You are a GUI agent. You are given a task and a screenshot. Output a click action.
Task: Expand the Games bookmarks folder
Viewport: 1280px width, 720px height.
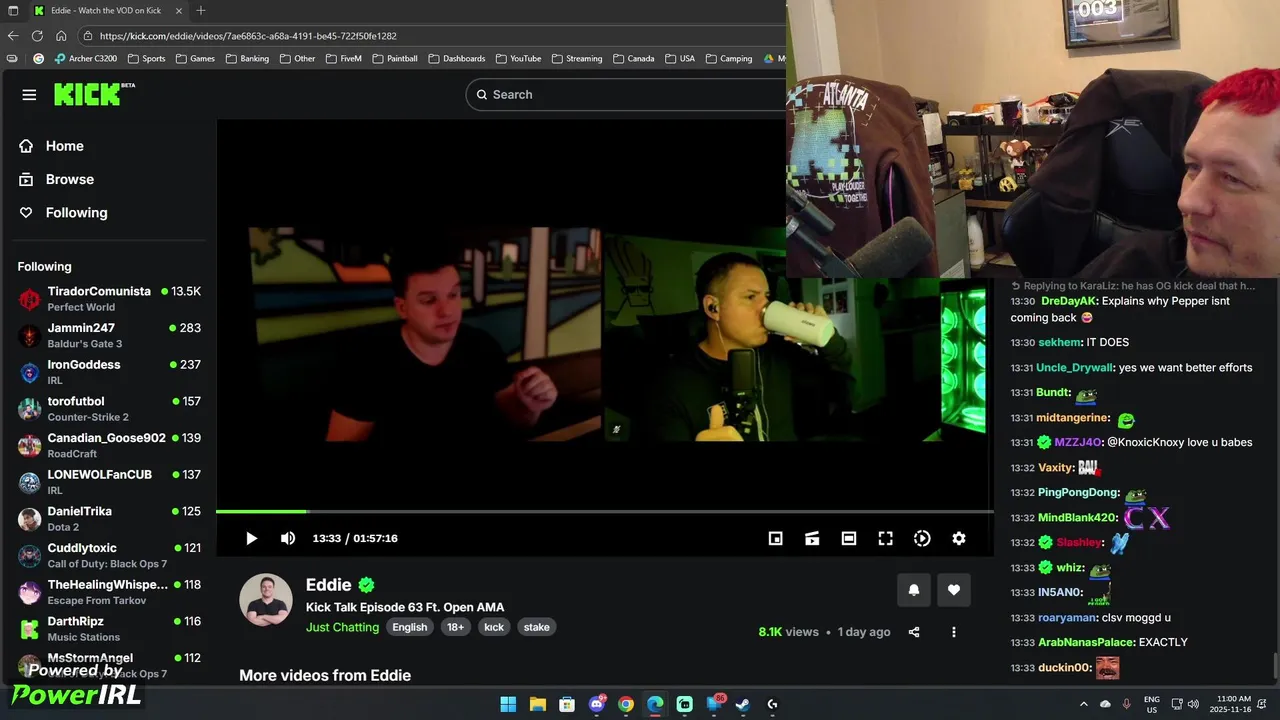195,59
